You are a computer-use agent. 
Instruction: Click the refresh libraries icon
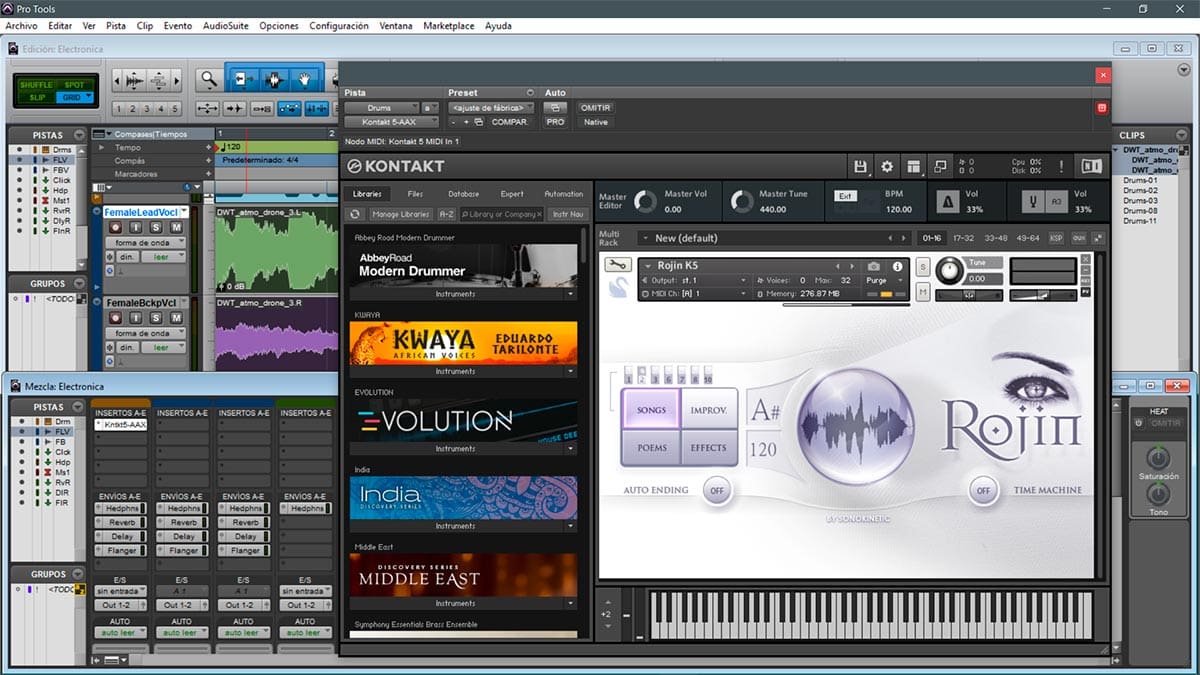pos(355,214)
